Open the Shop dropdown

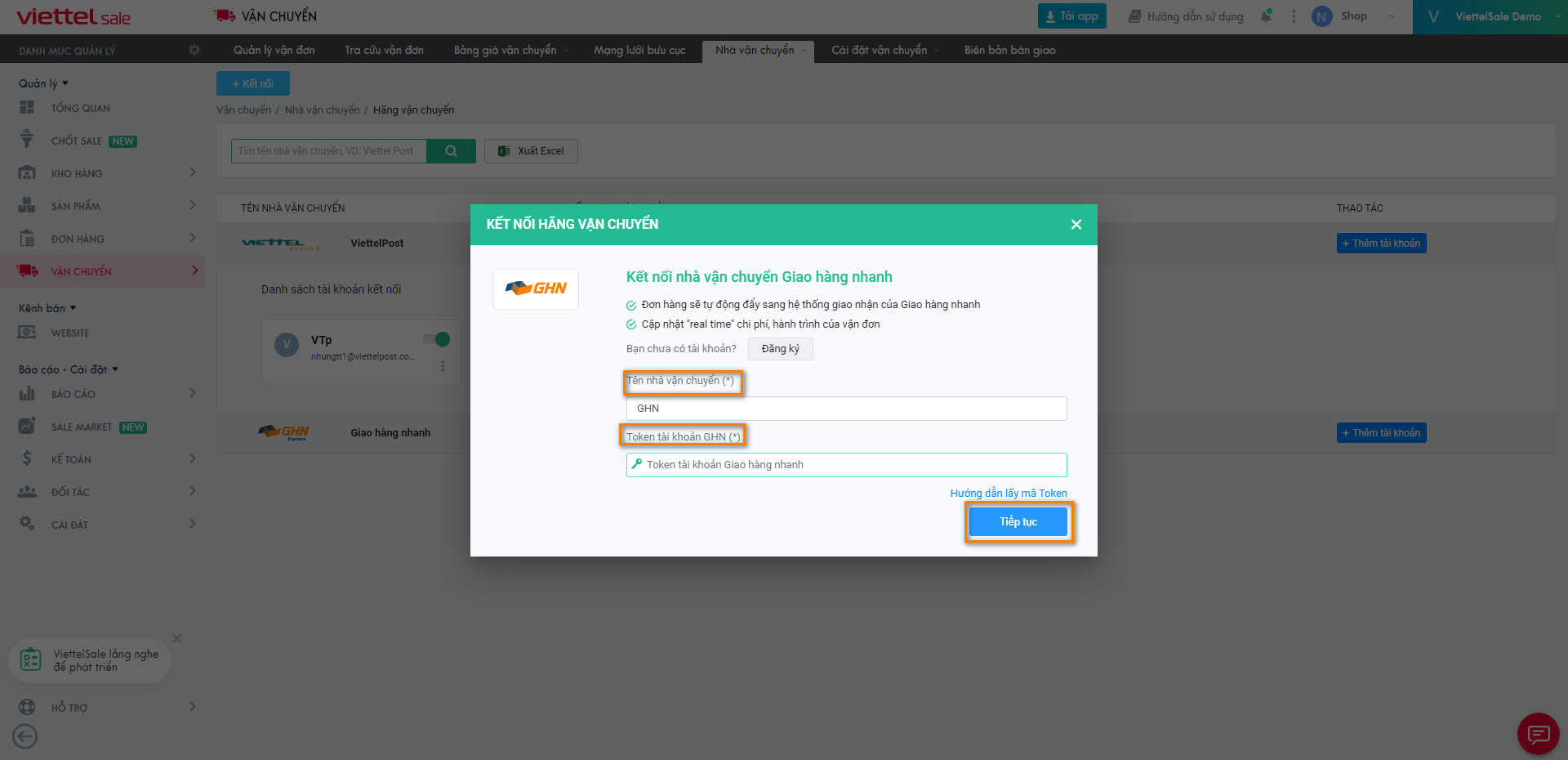[1367, 16]
